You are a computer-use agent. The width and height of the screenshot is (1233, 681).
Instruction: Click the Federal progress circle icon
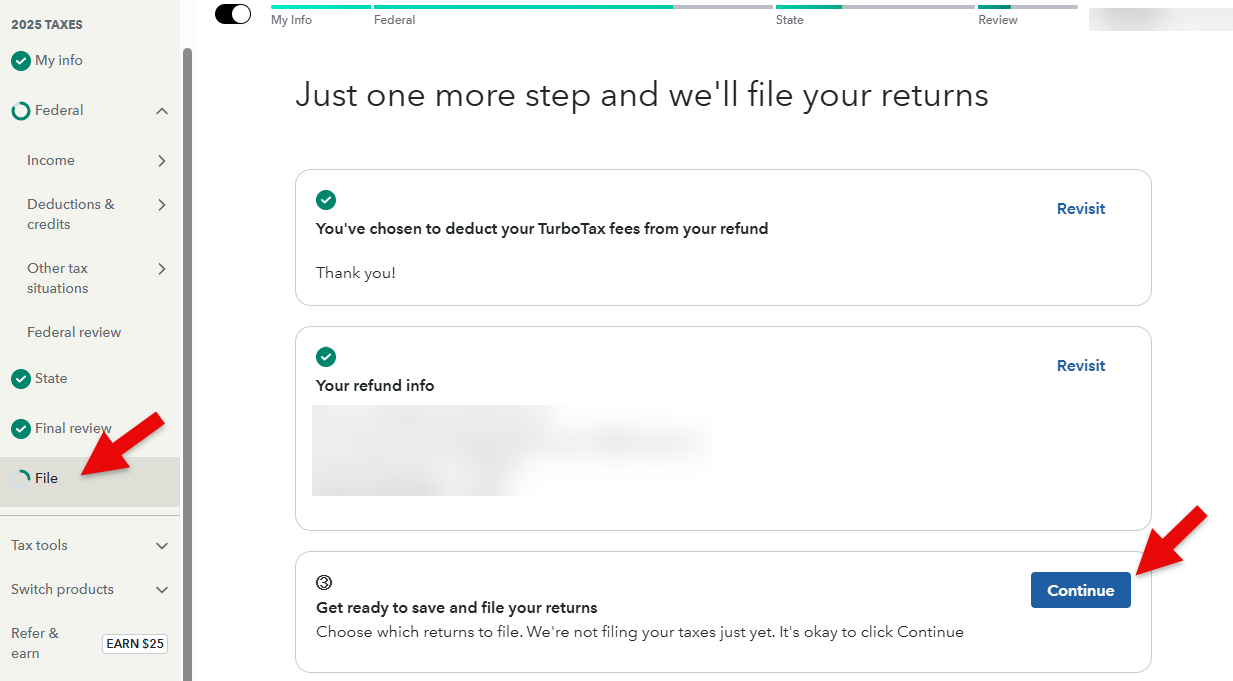(x=21, y=111)
